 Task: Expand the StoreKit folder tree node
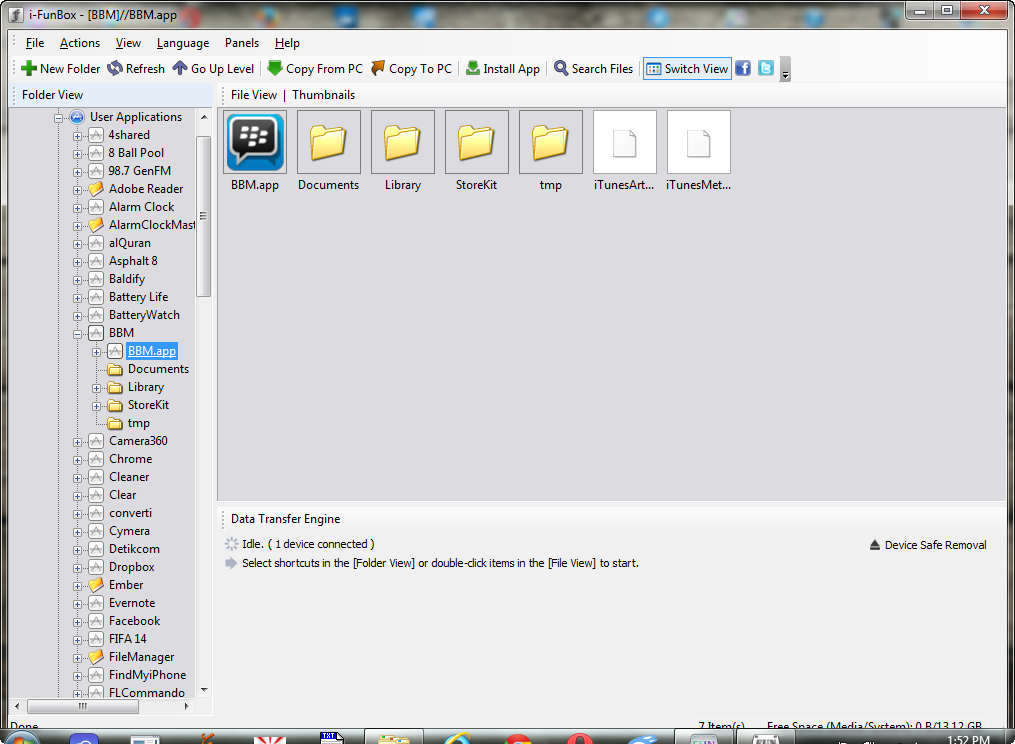(96, 406)
